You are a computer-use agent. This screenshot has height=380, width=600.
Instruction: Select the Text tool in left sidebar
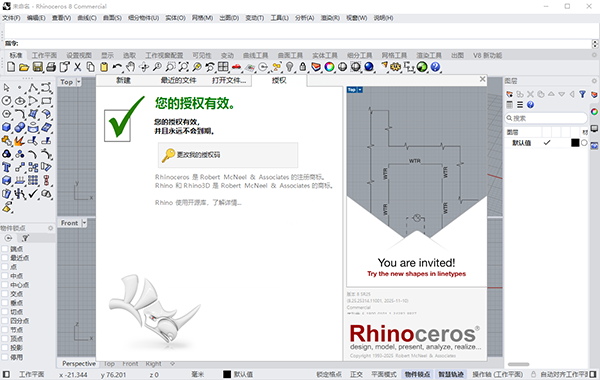(7, 167)
